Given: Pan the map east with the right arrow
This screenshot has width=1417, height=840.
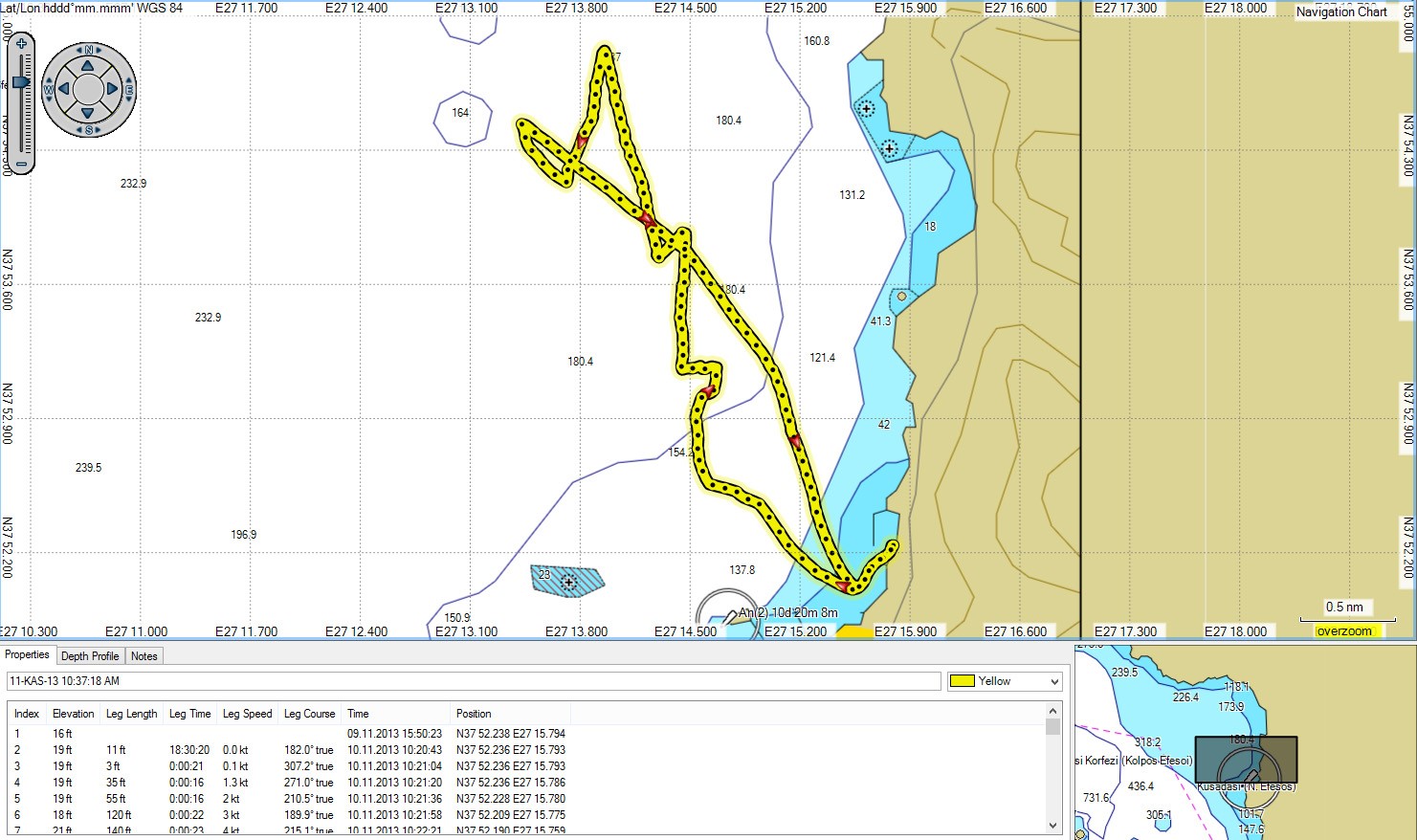Looking at the screenshot, I should 113,89.
